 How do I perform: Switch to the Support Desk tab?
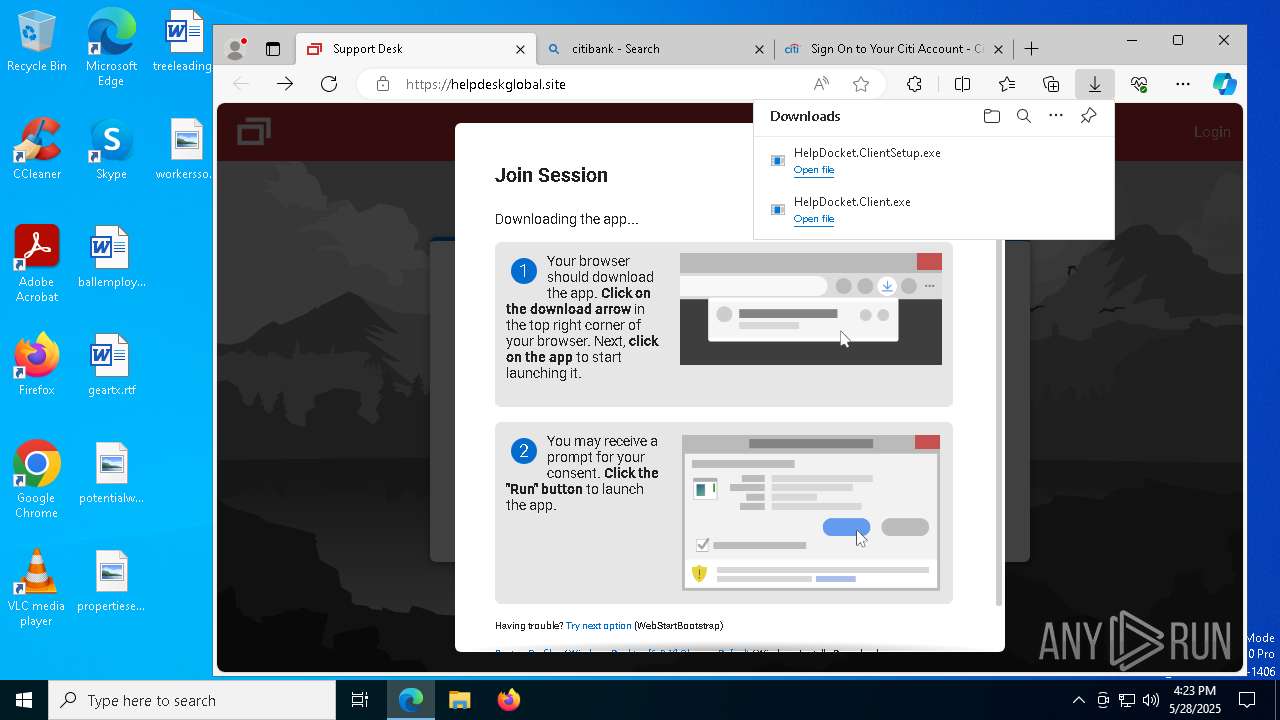coord(416,48)
